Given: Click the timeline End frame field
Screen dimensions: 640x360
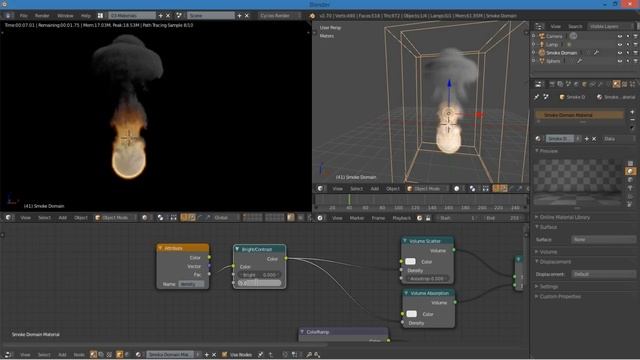Looking at the screenshot, I should [x=502, y=218].
